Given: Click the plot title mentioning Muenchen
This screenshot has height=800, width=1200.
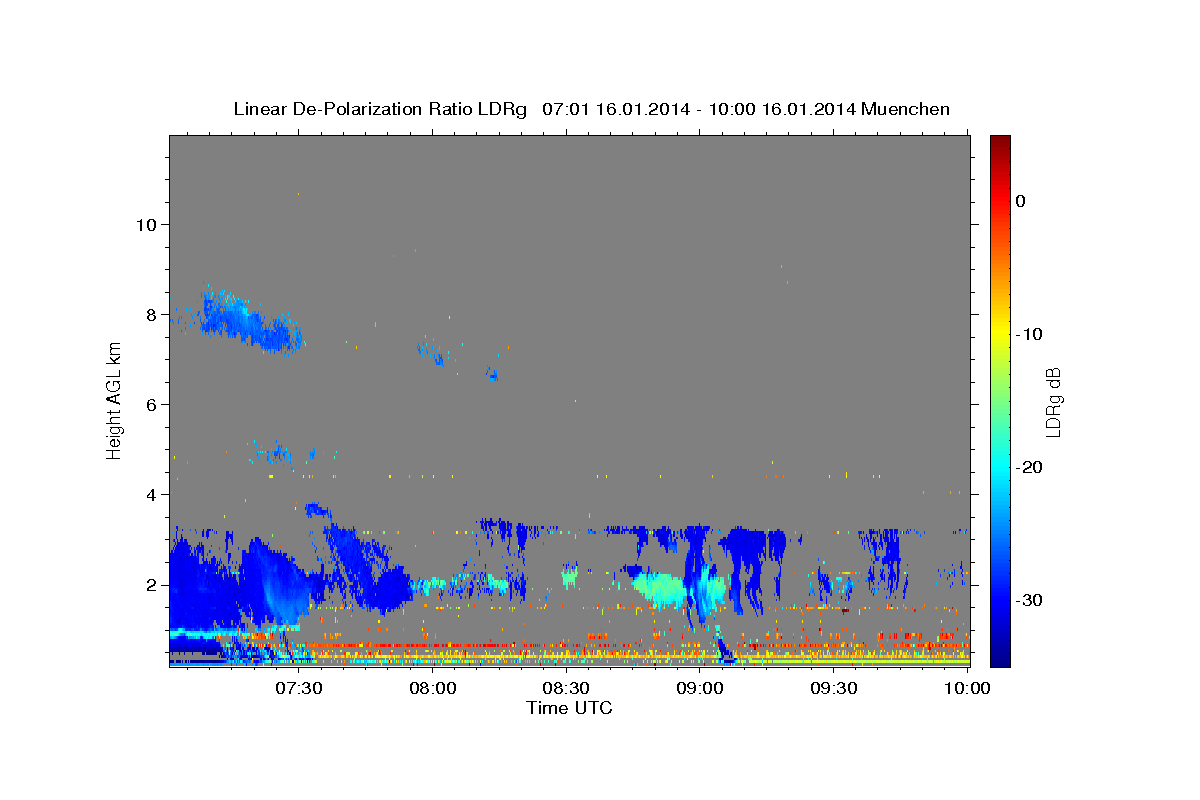Looking at the screenshot, I should 591,109.
